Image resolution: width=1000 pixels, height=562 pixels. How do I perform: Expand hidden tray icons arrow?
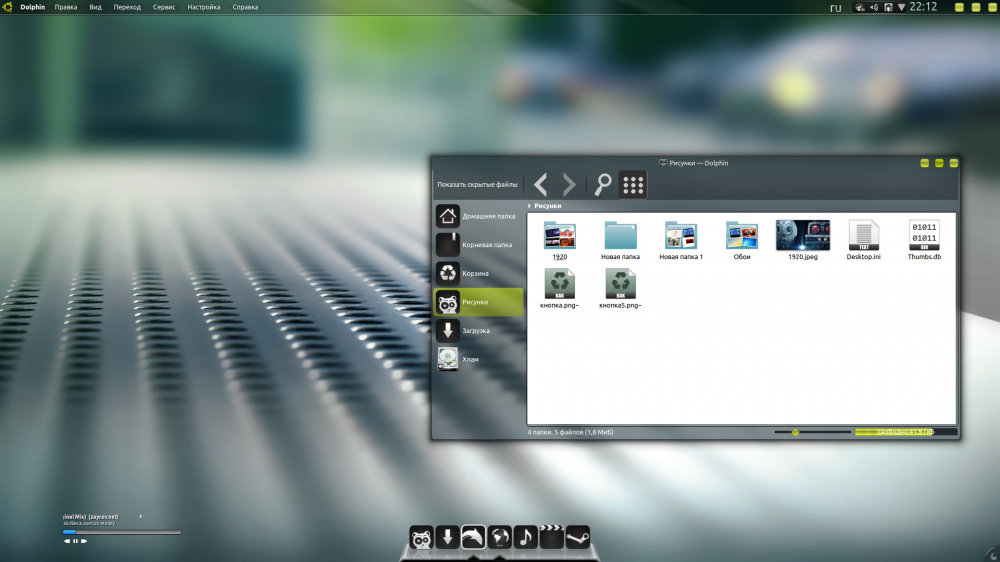901,8
